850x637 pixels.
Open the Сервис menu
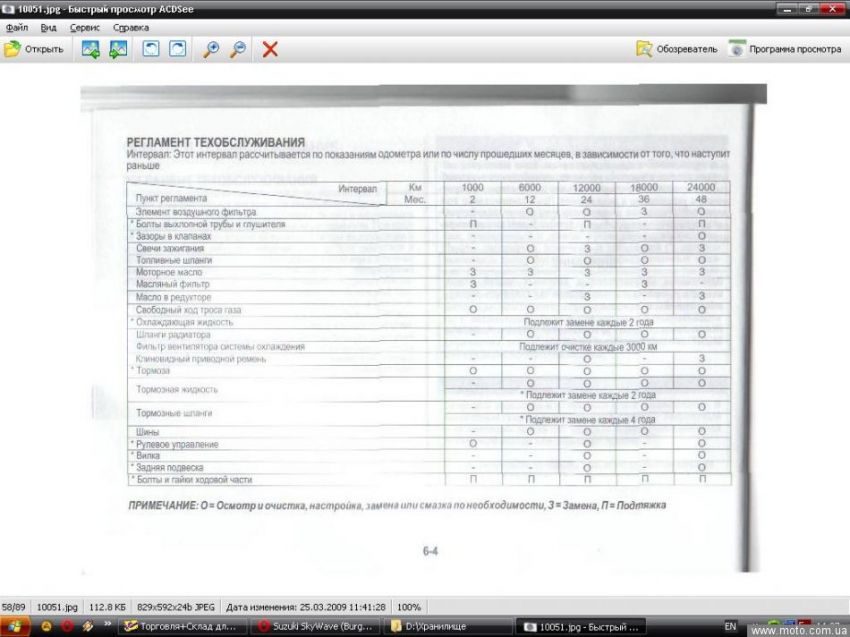tap(85, 28)
